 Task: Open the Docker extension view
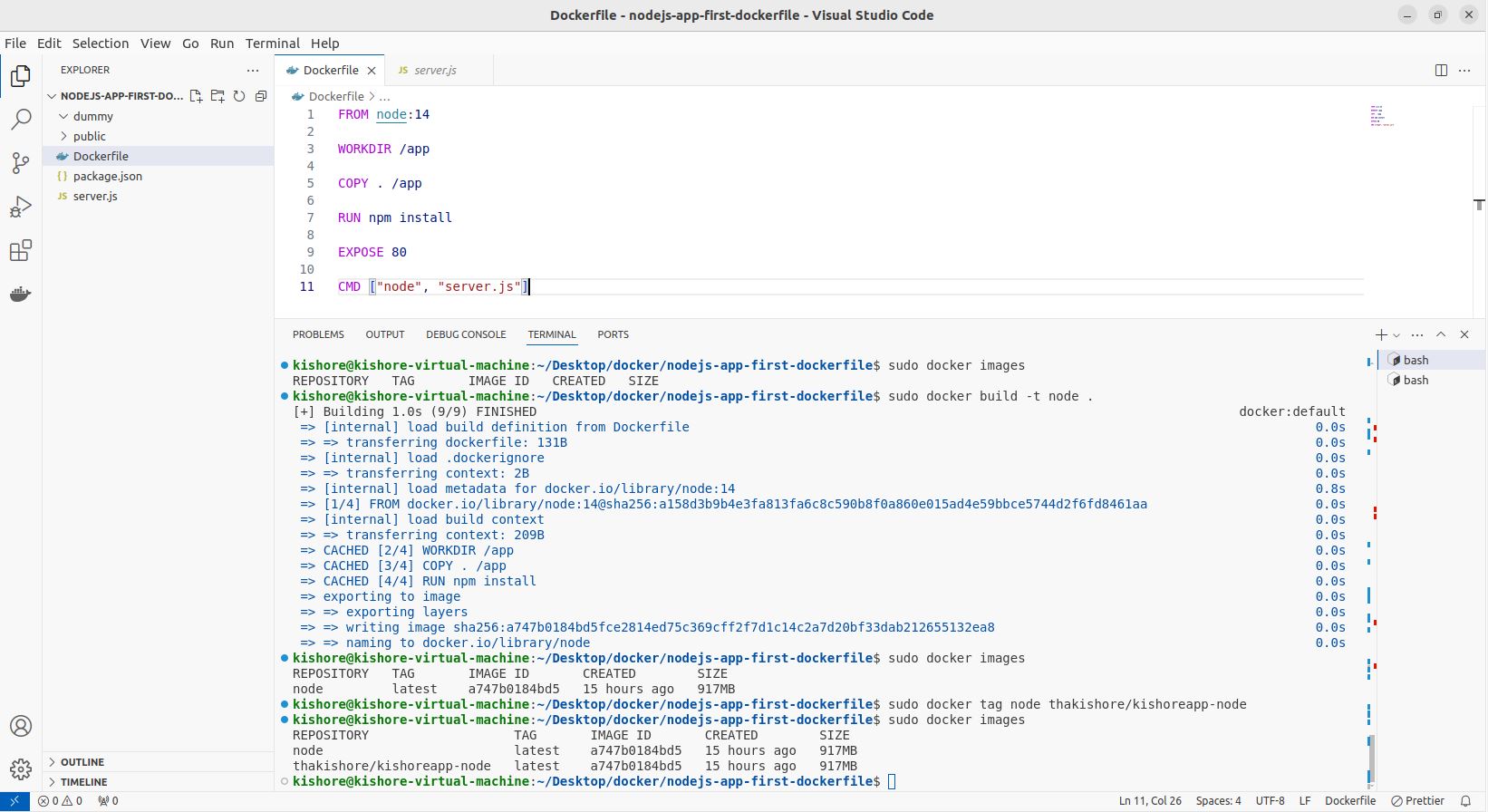click(x=21, y=295)
